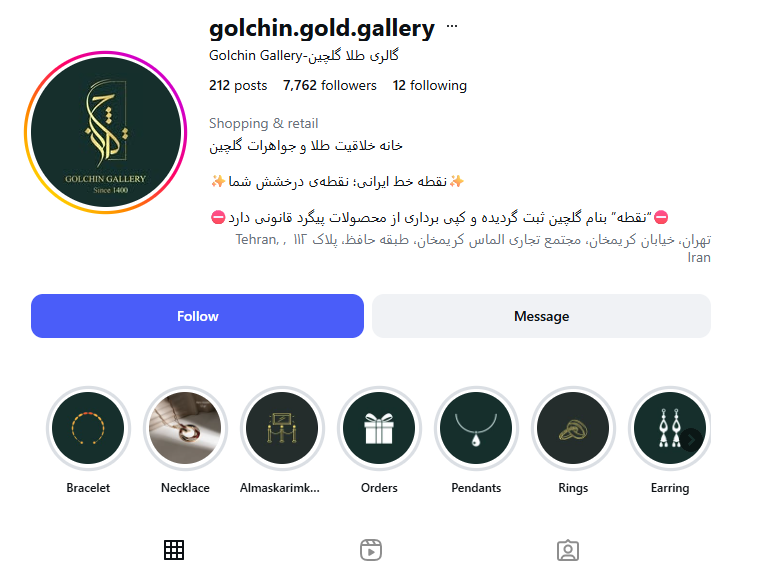This screenshot has width=775, height=565.
Task: View the 7,762 followers list
Action: click(x=330, y=86)
